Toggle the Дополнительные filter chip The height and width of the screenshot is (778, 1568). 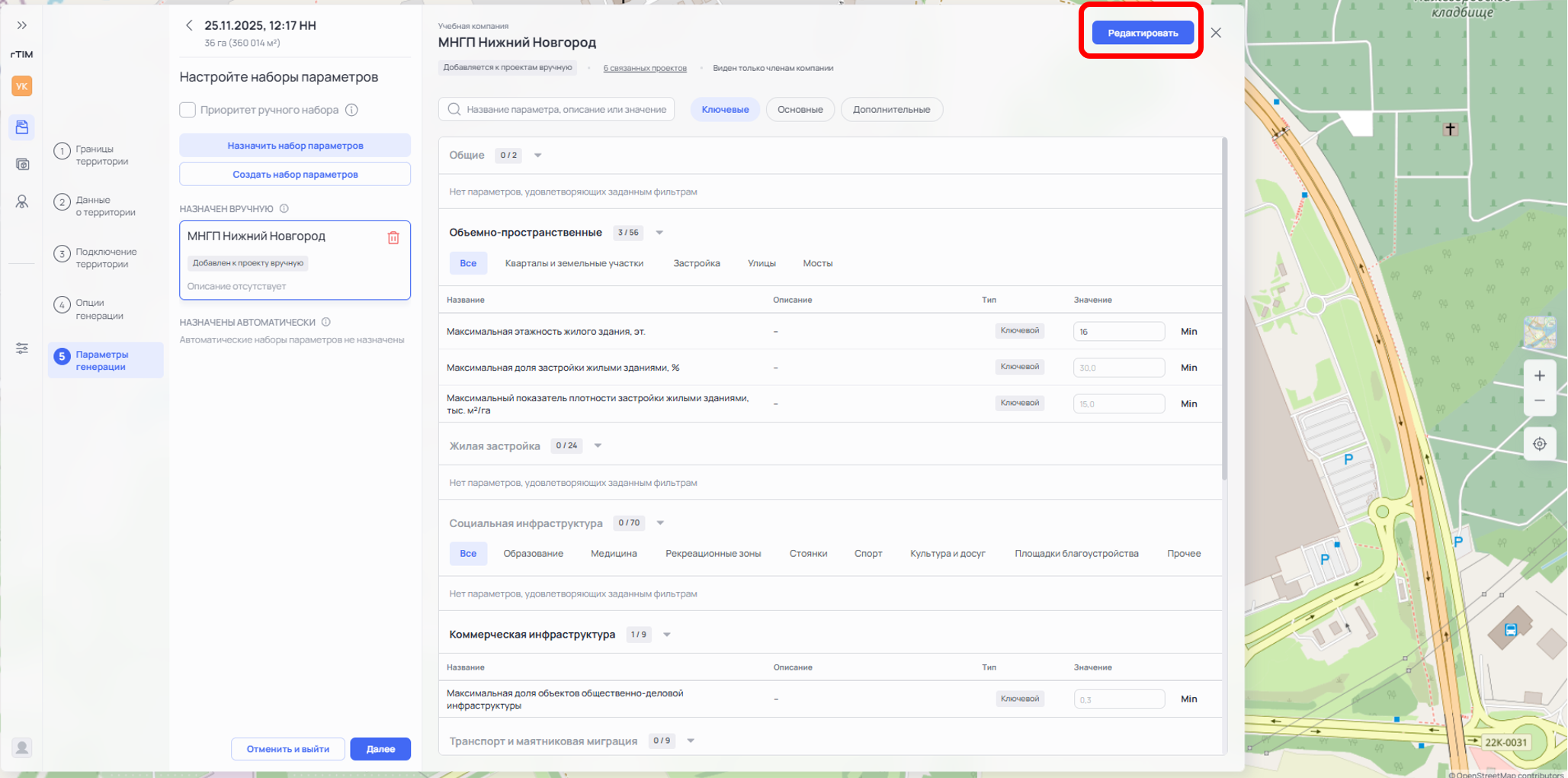tap(891, 110)
